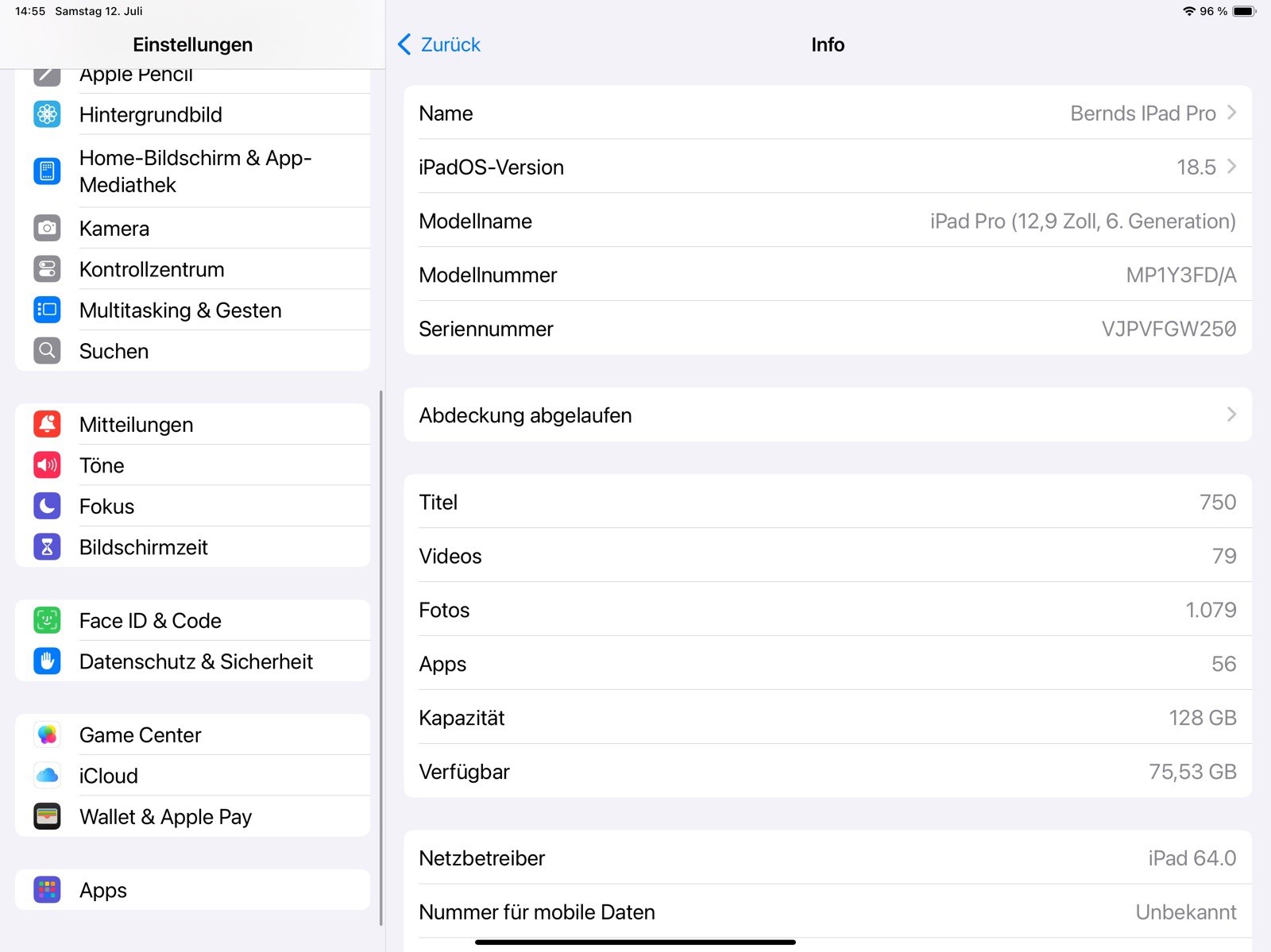Tap the Fotos count 1.079
The image size is (1271, 952).
pyautogui.click(x=1211, y=611)
